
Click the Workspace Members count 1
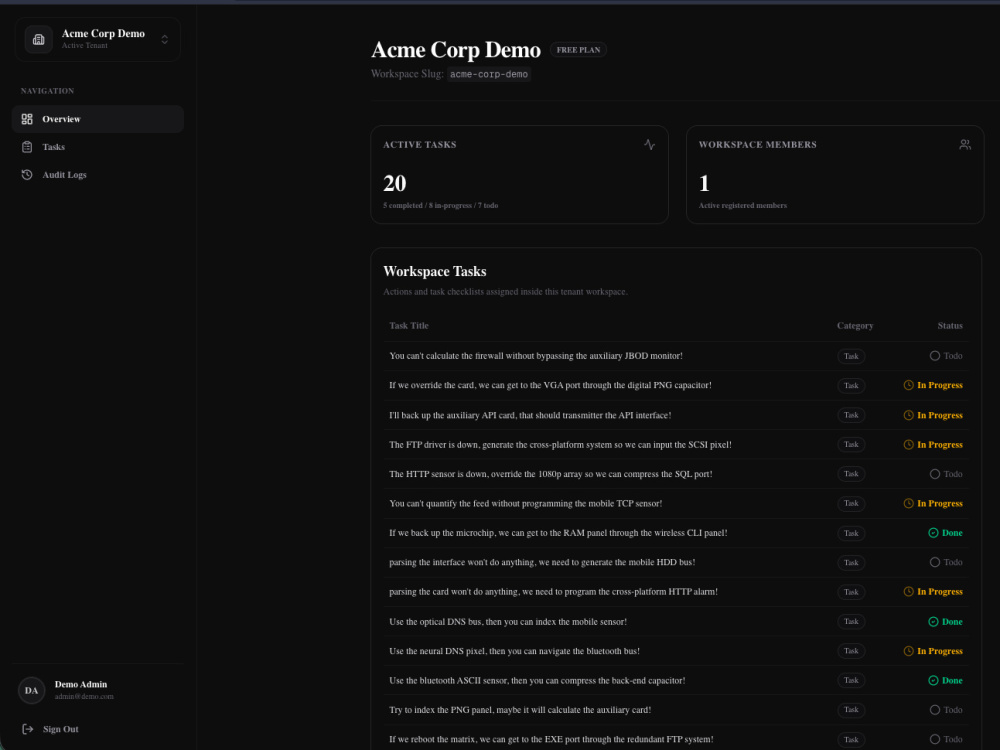pos(704,184)
